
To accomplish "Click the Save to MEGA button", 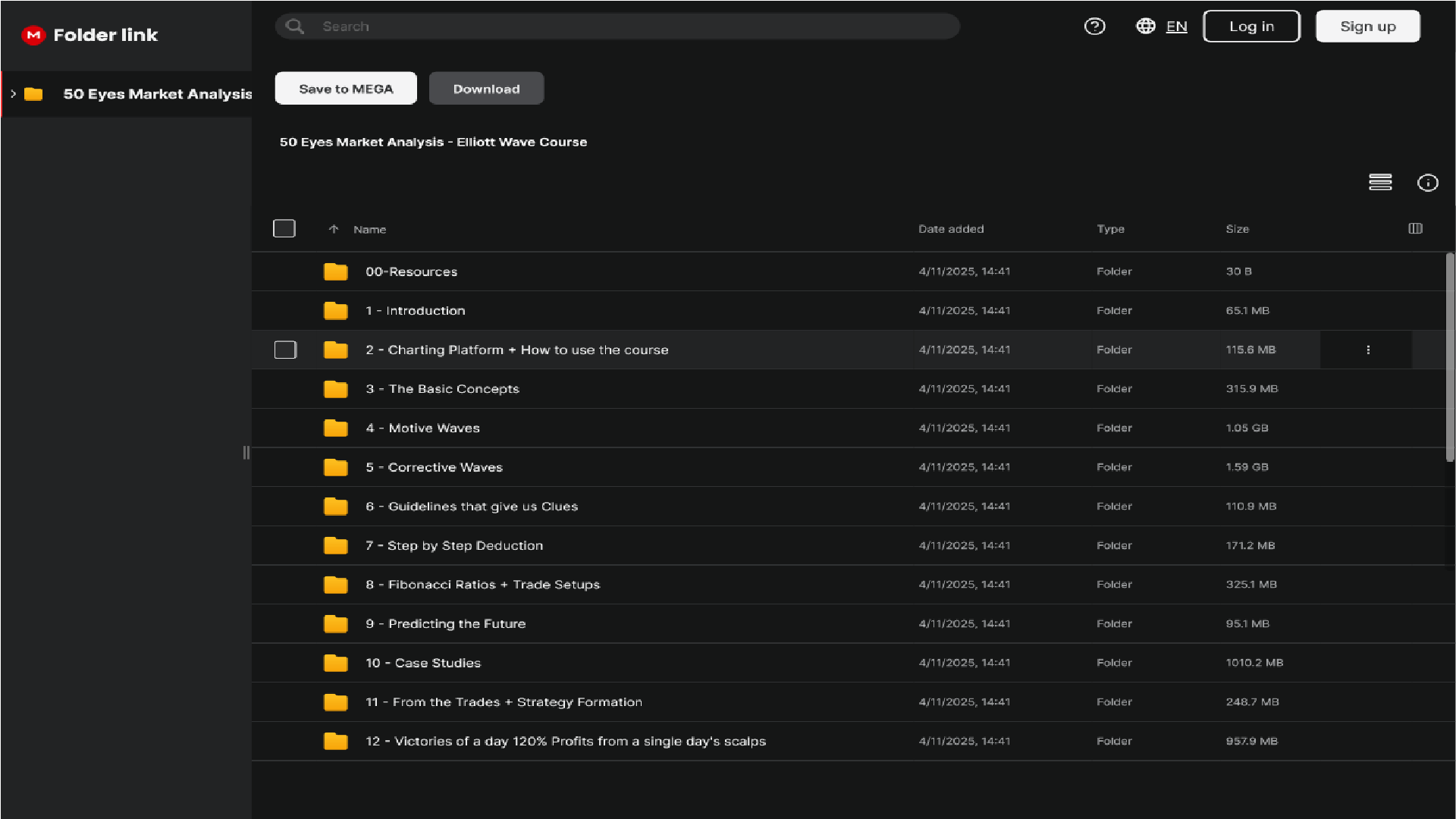I will click(x=346, y=89).
